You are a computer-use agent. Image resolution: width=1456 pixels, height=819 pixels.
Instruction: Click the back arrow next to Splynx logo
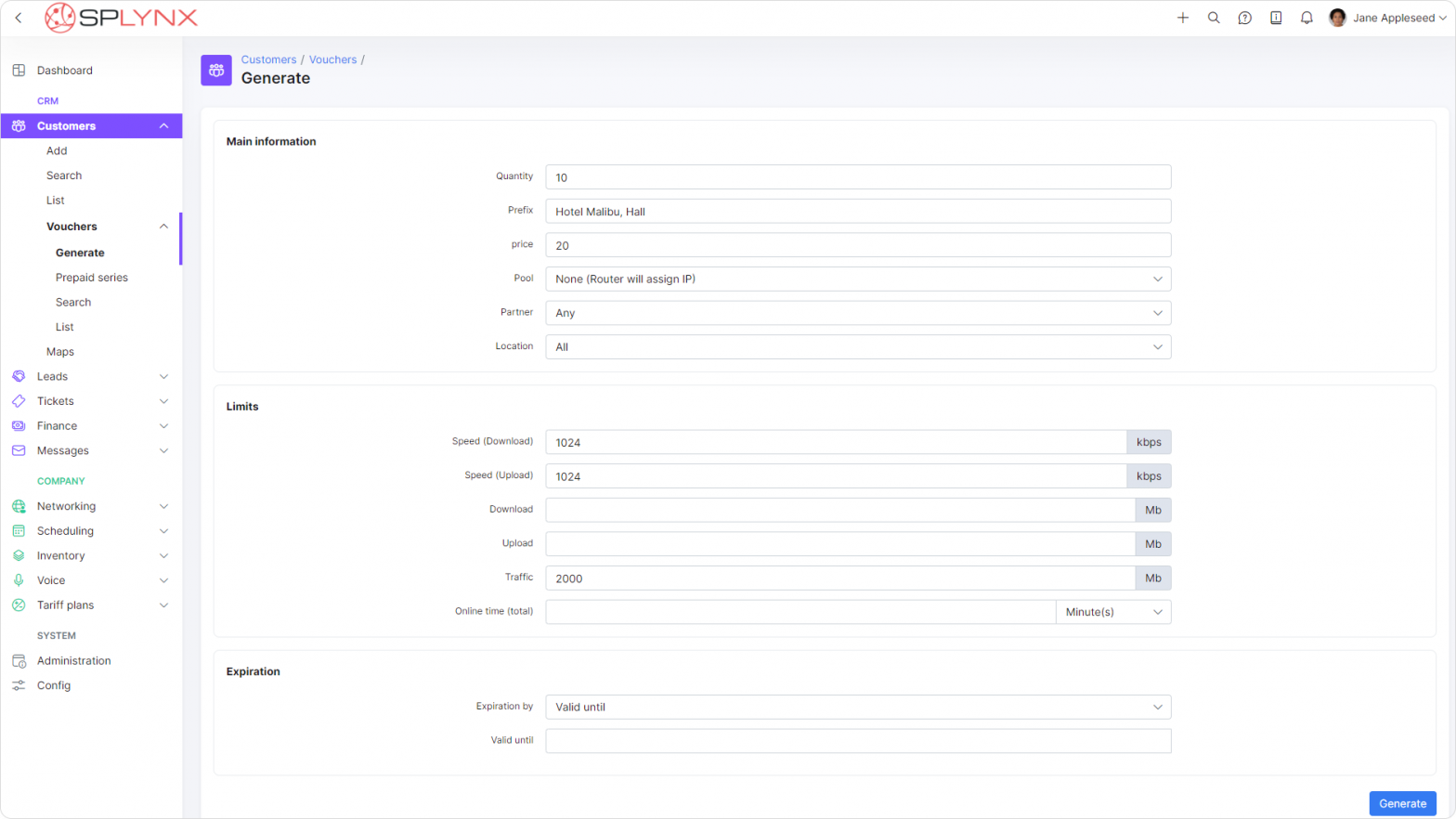(x=19, y=18)
